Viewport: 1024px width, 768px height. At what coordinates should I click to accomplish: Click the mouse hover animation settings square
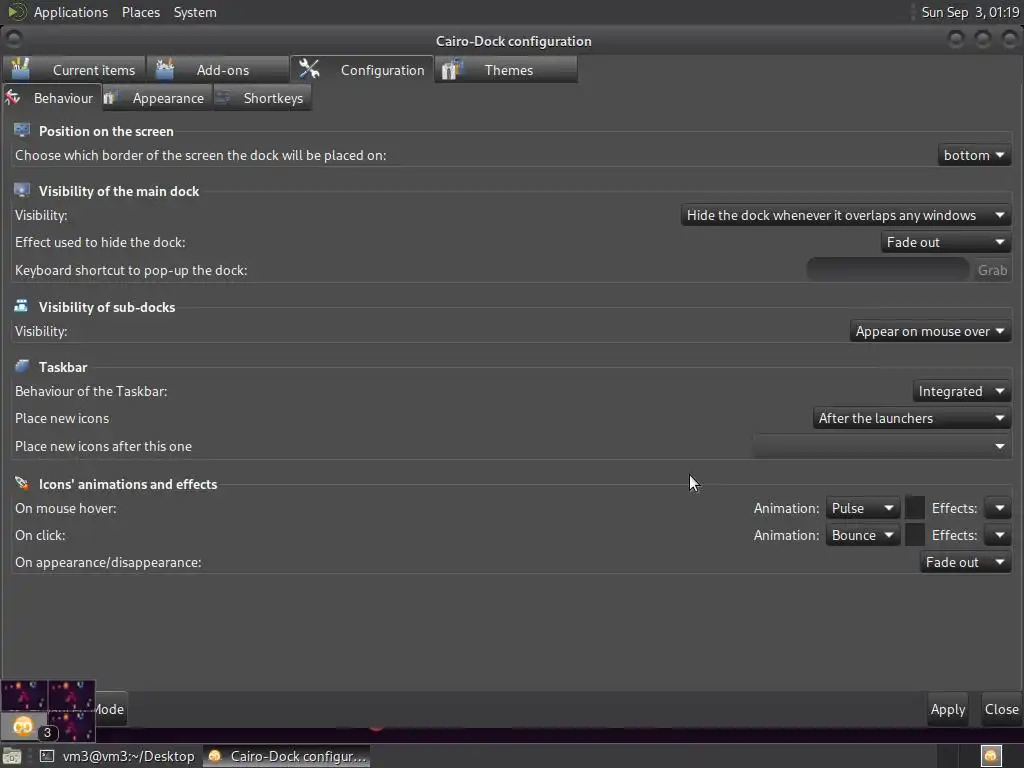(915, 508)
